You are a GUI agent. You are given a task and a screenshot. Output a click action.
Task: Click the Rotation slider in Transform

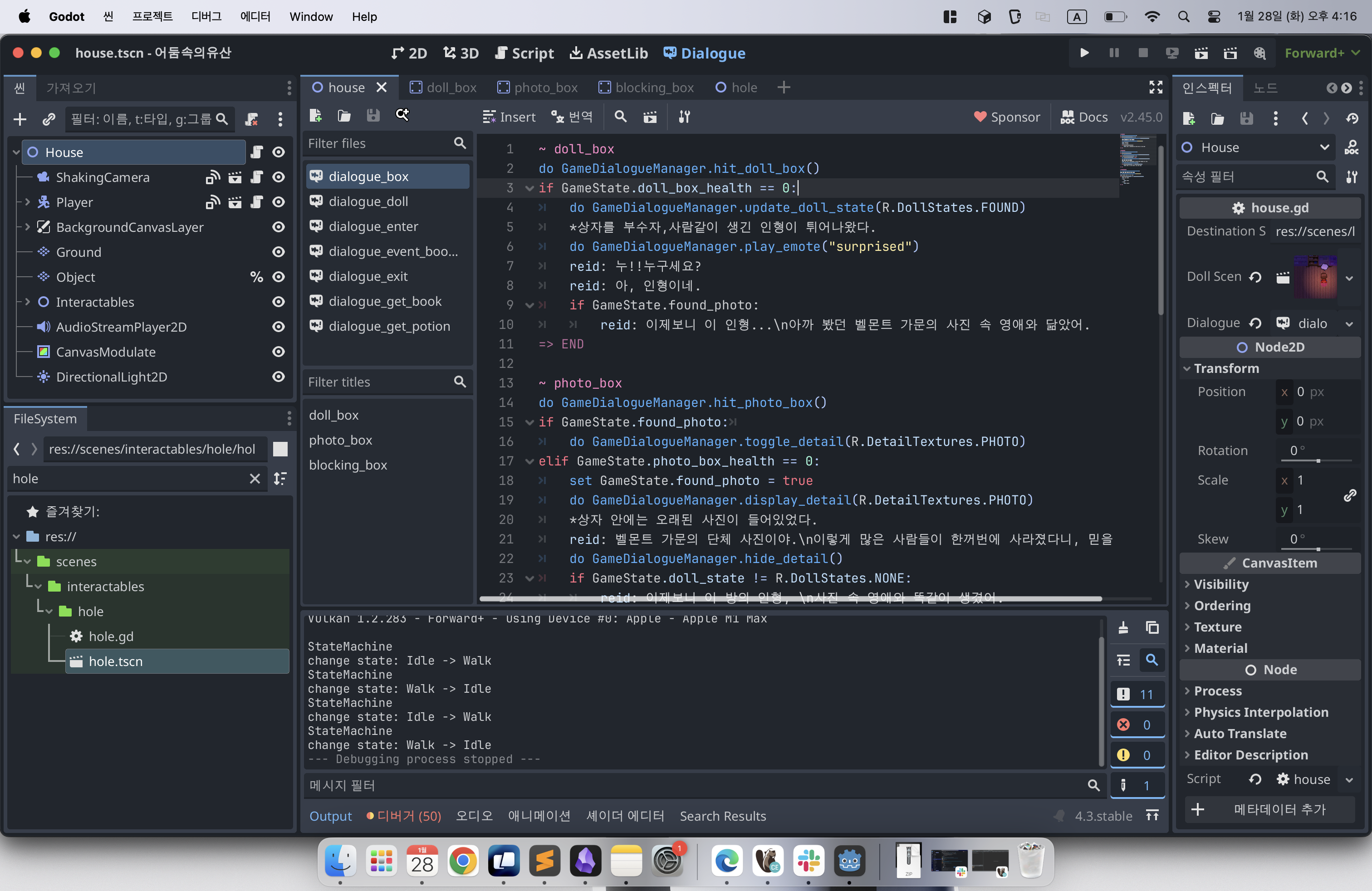click(1318, 460)
